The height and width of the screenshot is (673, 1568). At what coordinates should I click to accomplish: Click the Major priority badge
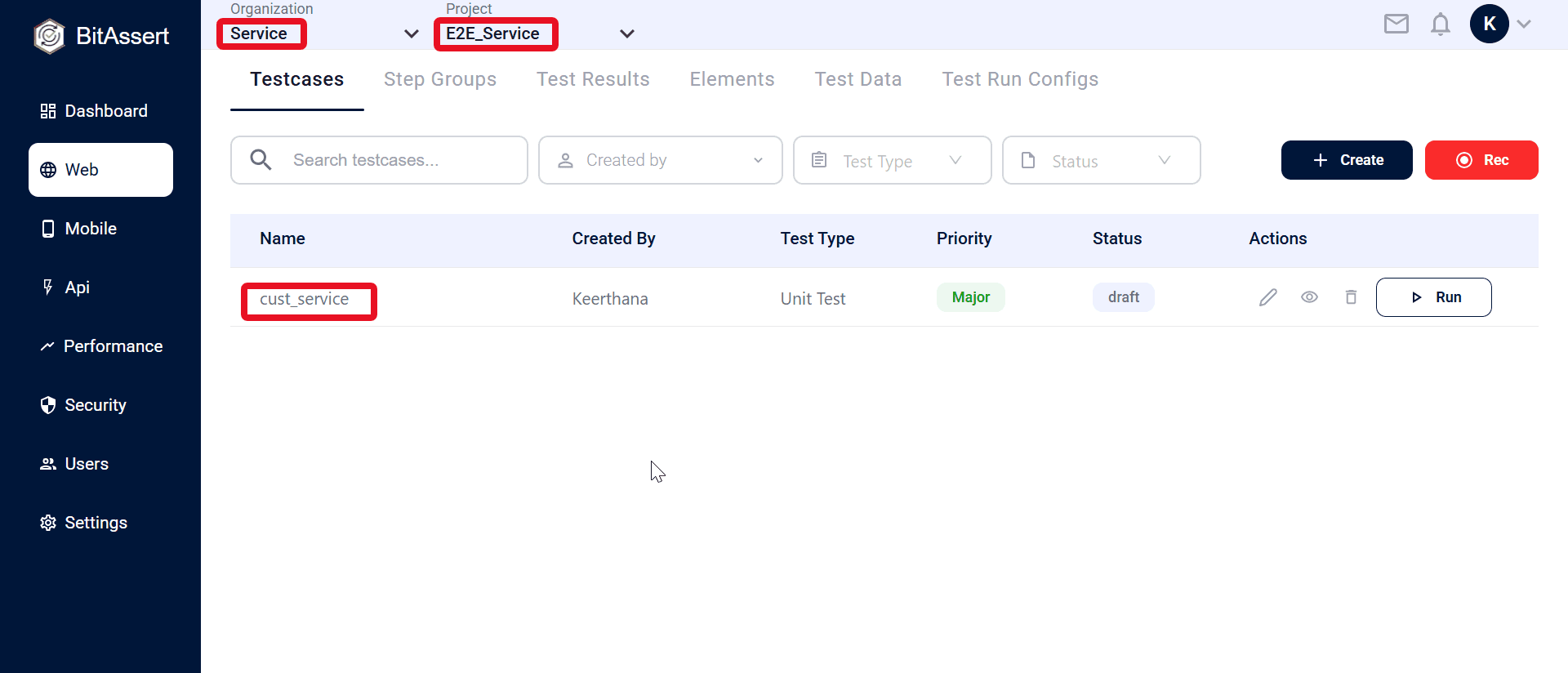coord(971,297)
